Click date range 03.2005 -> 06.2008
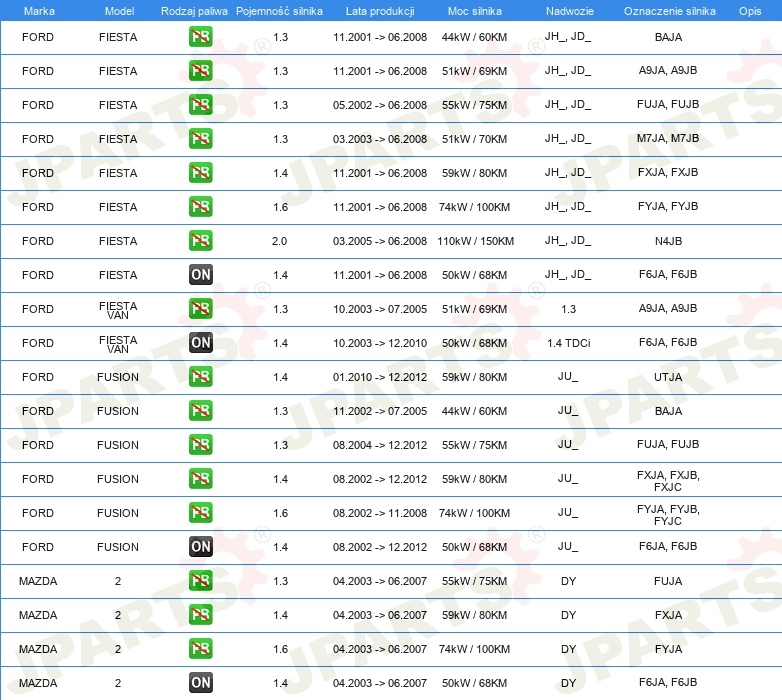The image size is (782, 700). pyautogui.click(x=380, y=241)
